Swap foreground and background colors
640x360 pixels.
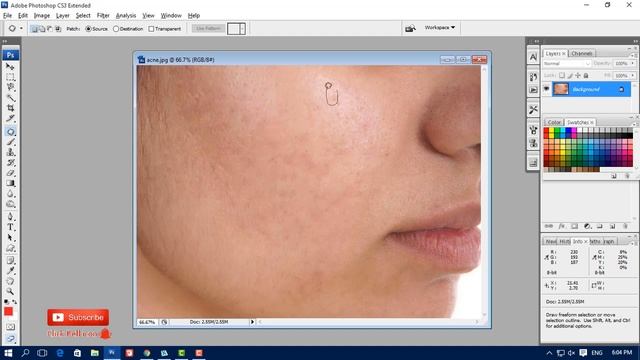[15, 302]
